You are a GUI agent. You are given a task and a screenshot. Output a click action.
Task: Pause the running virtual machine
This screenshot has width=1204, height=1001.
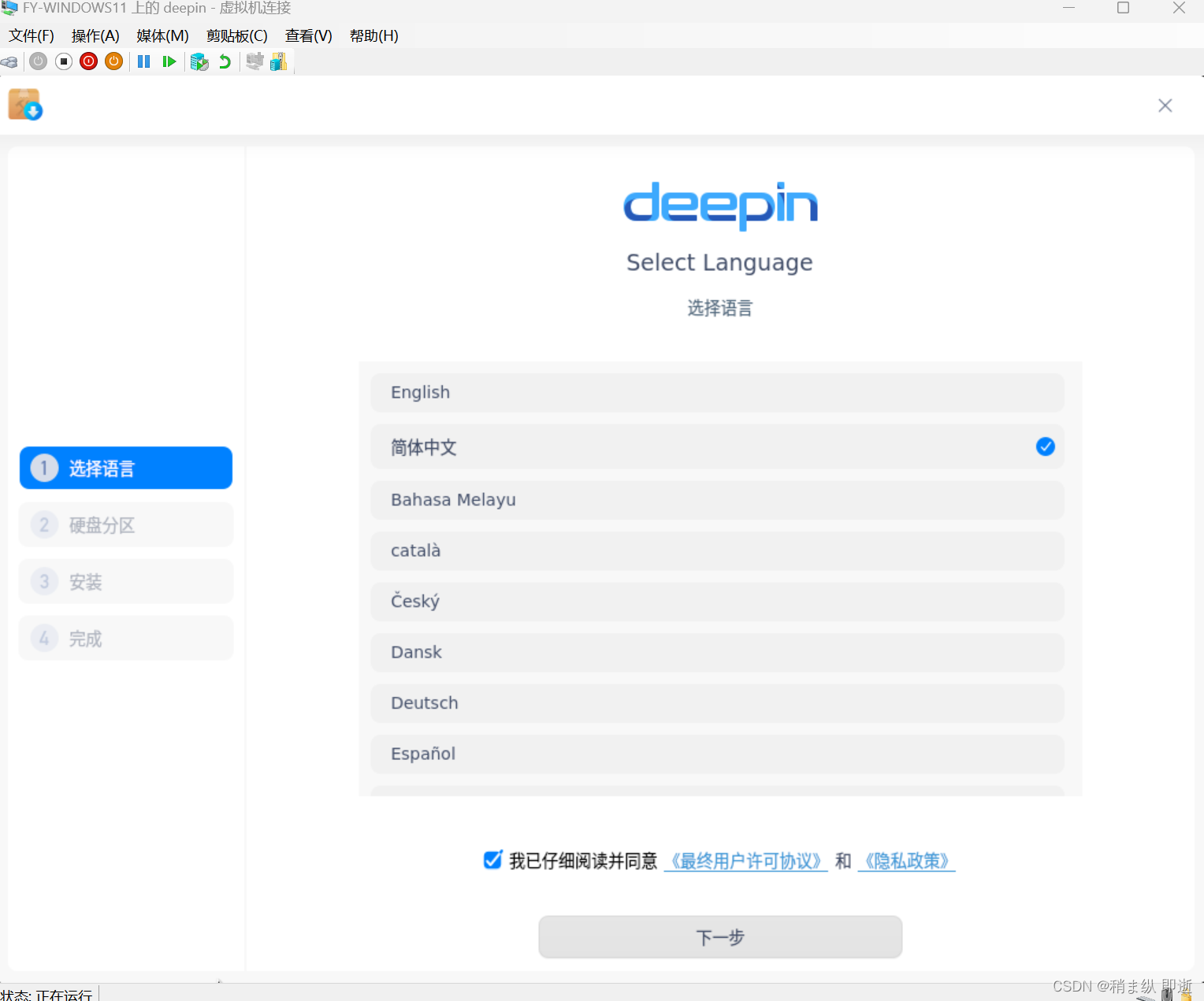click(143, 61)
